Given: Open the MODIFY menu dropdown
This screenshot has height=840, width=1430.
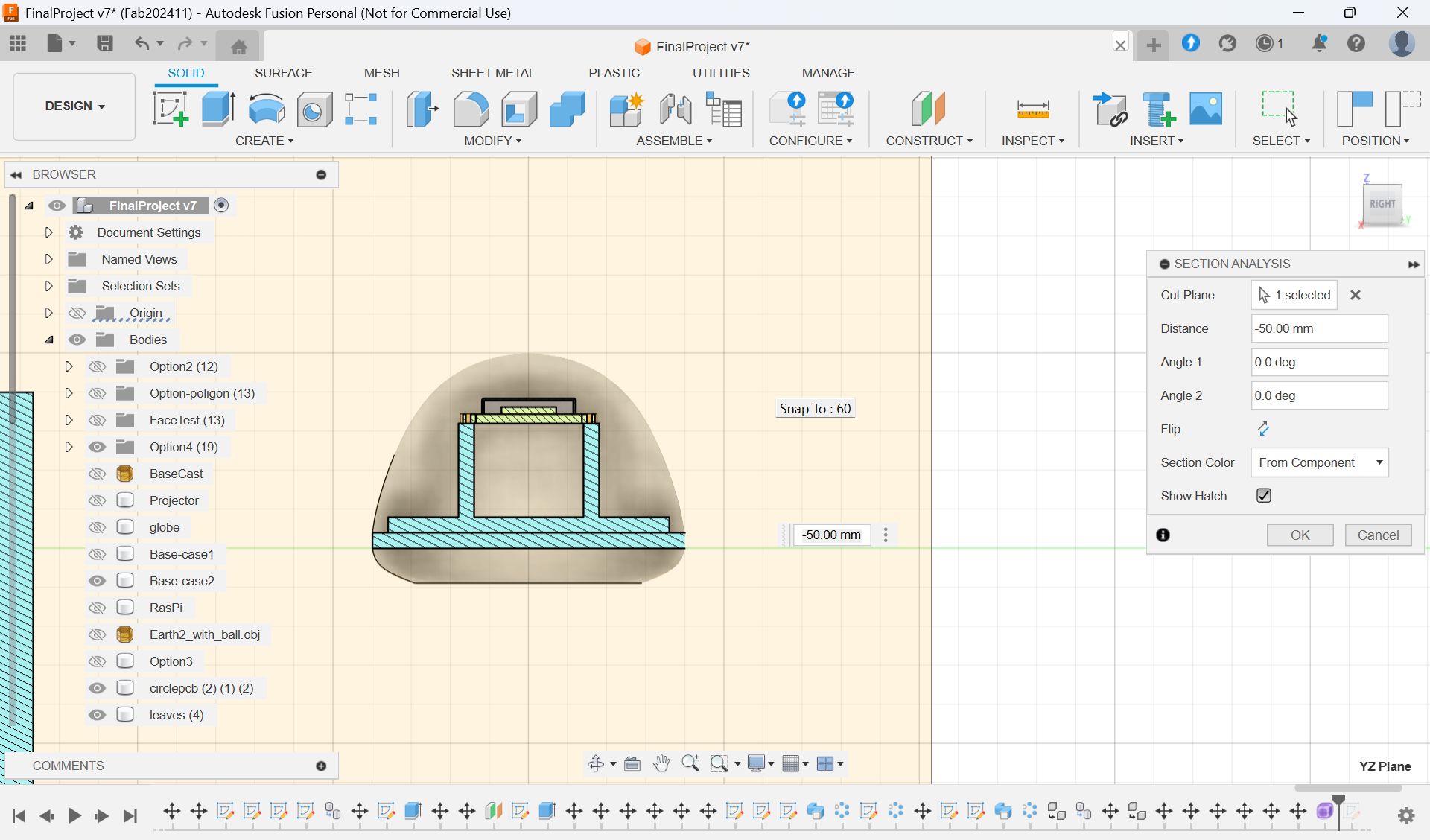Looking at the screenshot, I should tap(492, 141).
